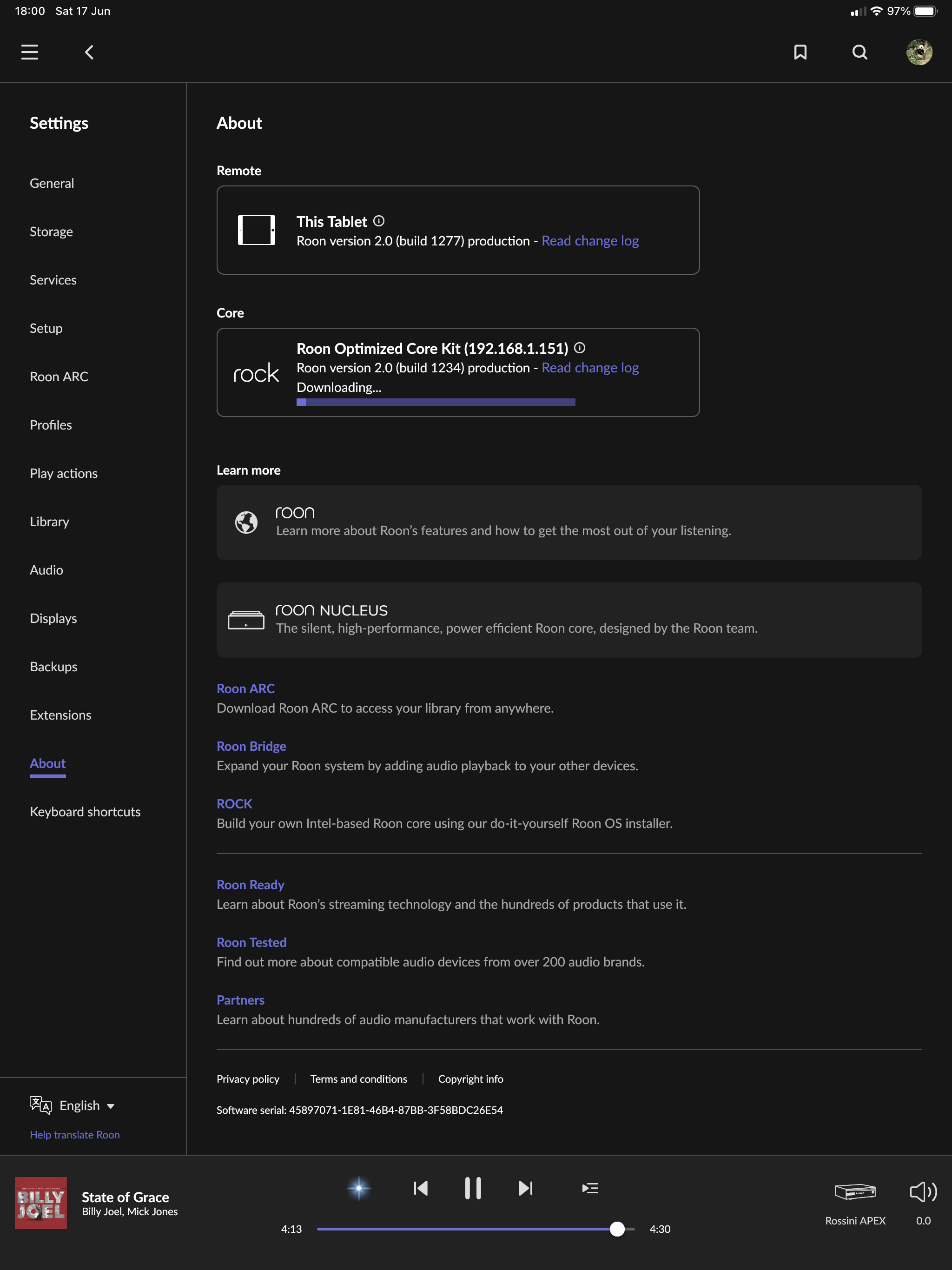Screen dimensions: 952x1270
Task: Go to the previous track
Action: 421,1188
